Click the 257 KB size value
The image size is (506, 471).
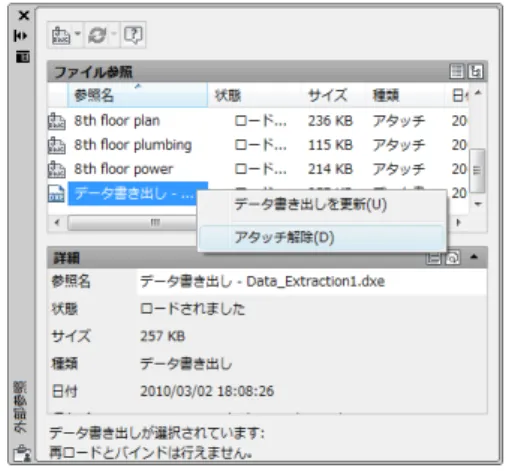[162, 336]
